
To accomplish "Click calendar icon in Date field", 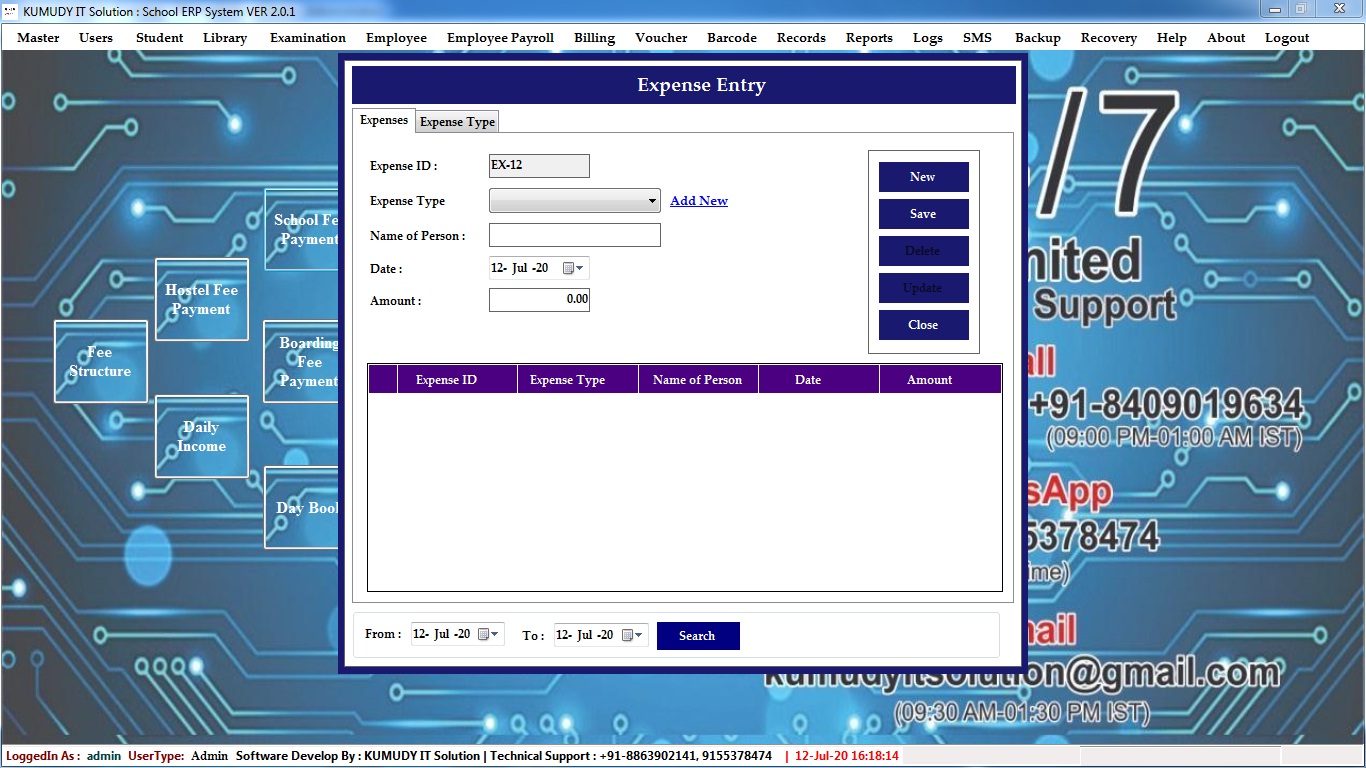I will [x=572, y=269].
